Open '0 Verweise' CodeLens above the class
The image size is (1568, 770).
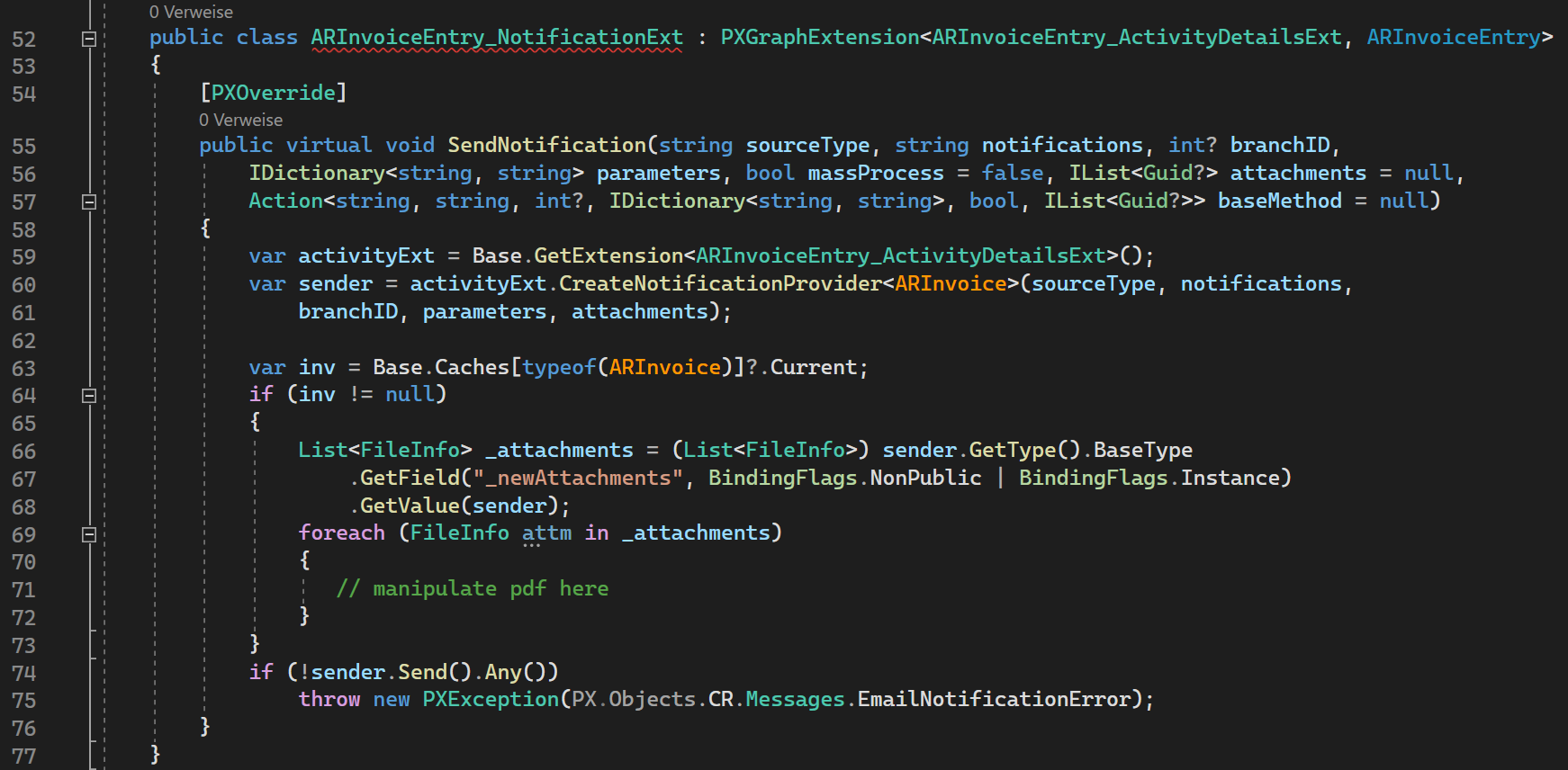pyautogui.click(x=191, y=12)
